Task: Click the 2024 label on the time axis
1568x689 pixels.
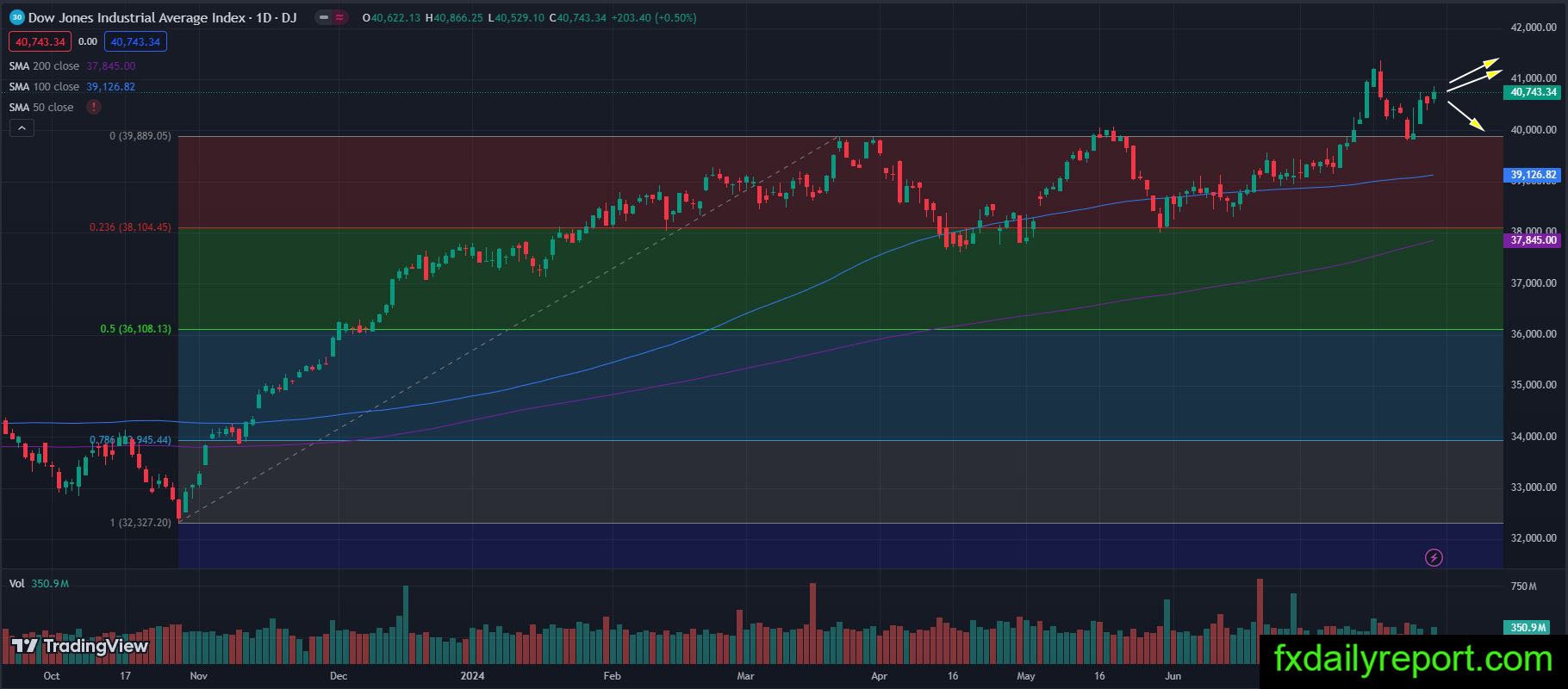Action: (473, 676)
